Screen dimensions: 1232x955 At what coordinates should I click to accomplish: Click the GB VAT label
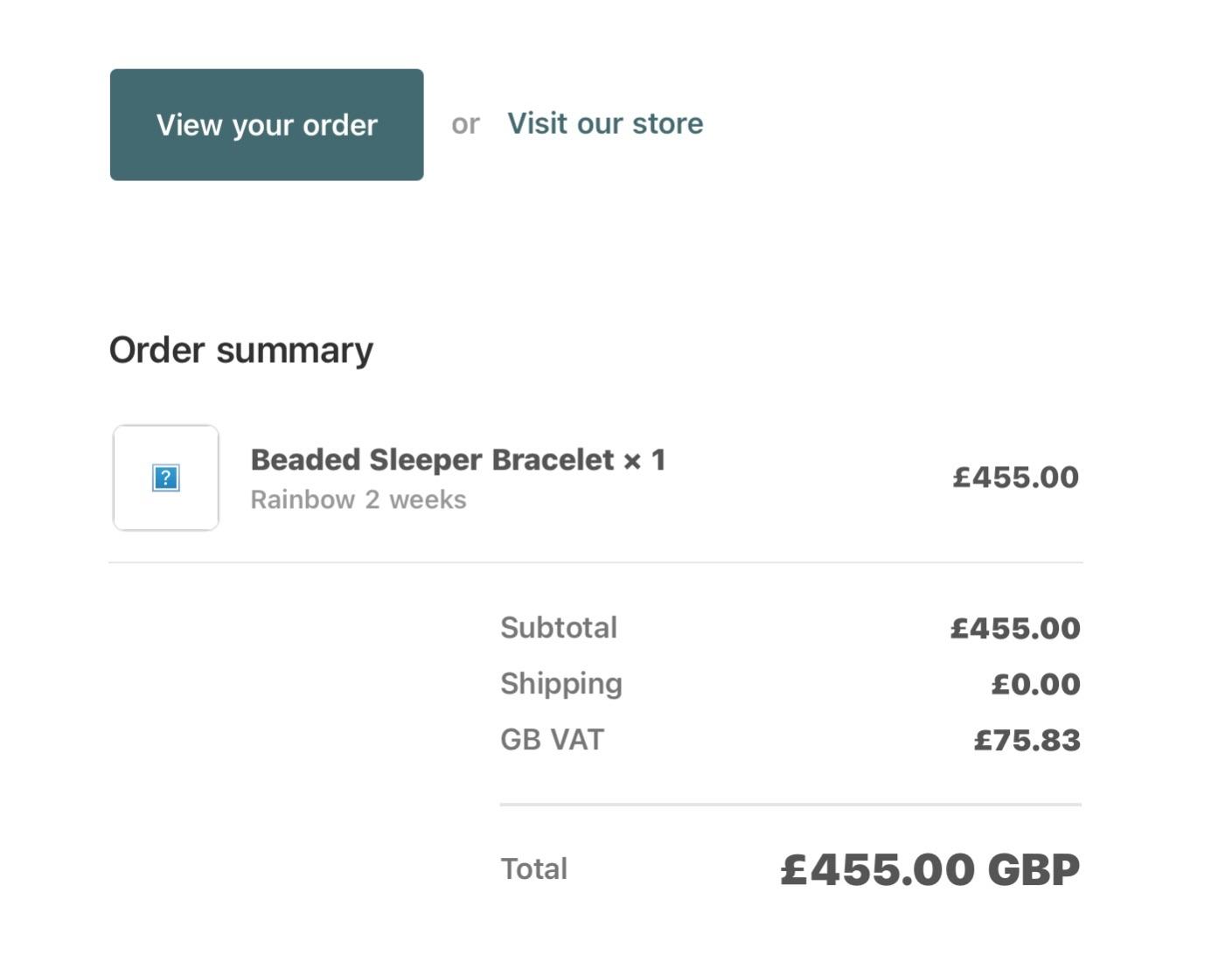click(x=552, y=740)
